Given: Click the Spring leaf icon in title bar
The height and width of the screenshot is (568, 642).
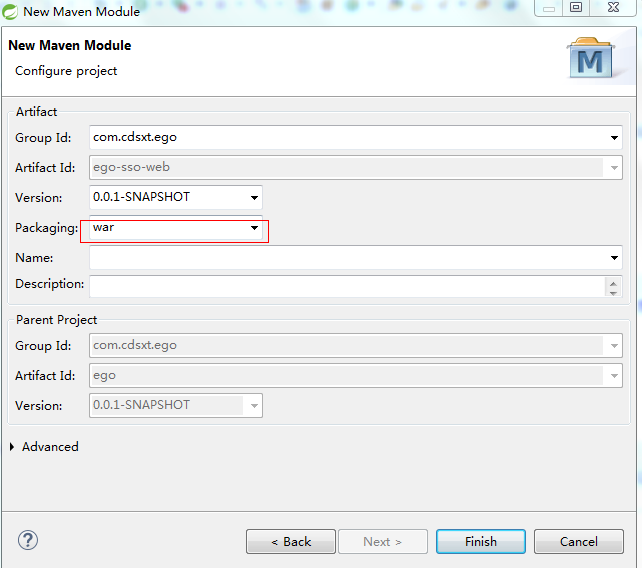Looking at the screenshot, I should click(10, 11).
